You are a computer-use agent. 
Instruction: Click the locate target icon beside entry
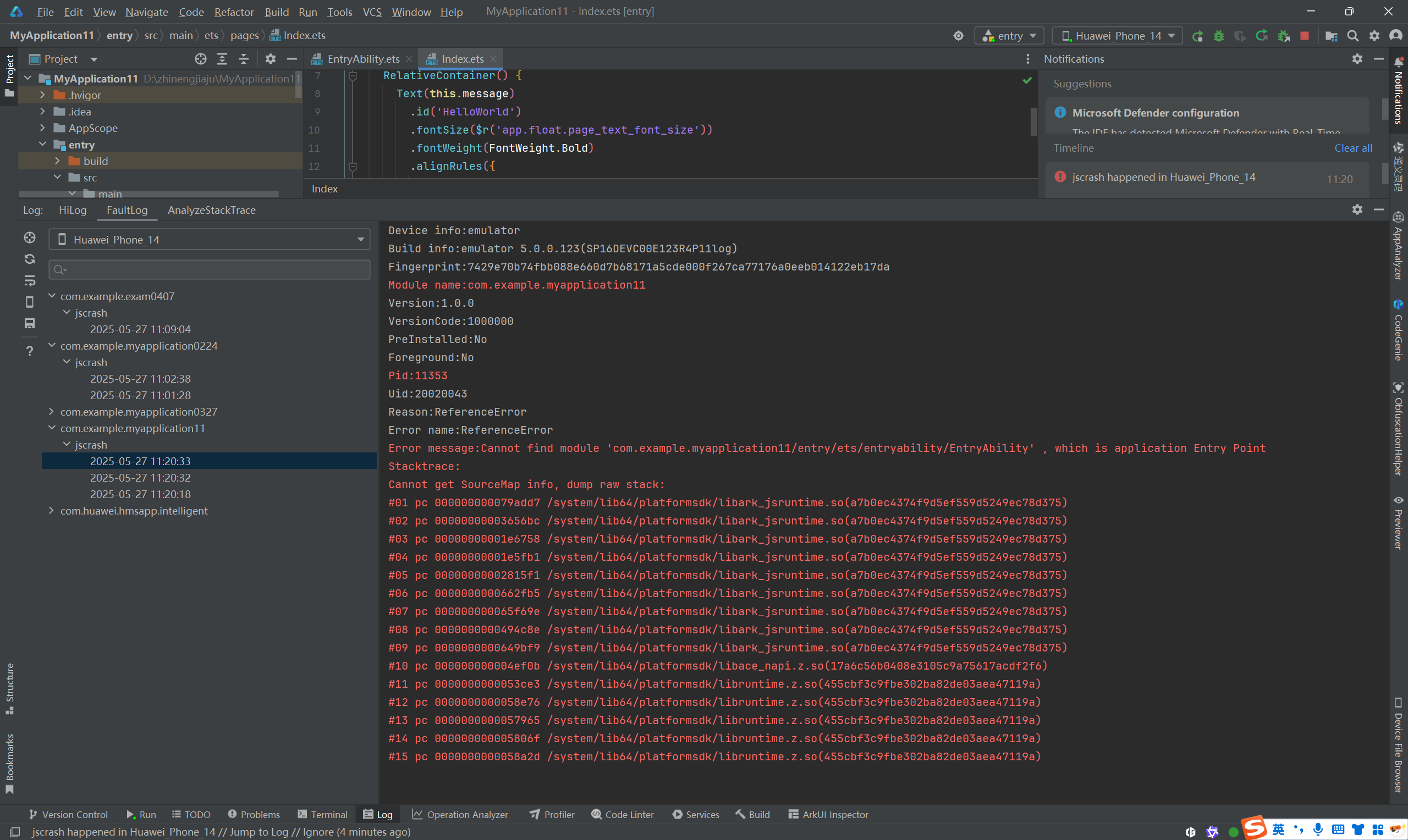[x=958, y=36]
